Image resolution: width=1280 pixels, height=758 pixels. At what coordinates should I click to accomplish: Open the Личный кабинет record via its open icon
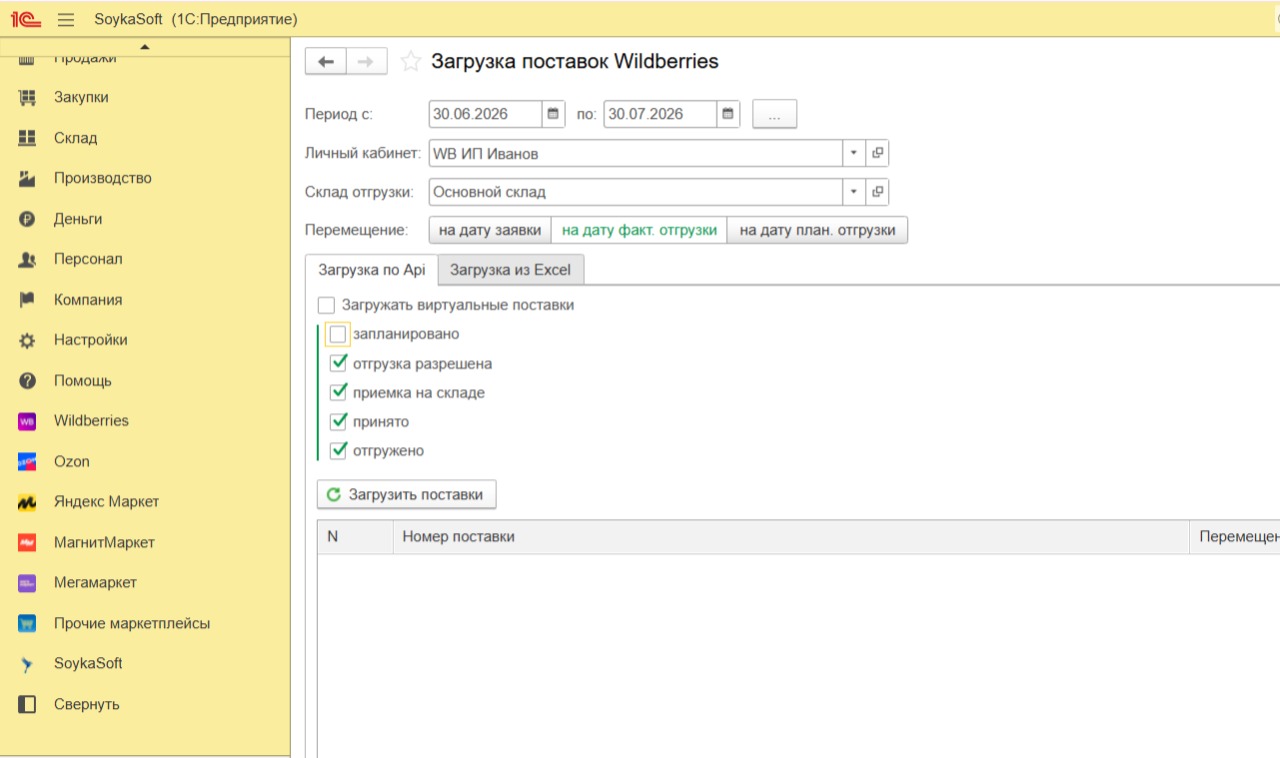(x=877, y=153)
